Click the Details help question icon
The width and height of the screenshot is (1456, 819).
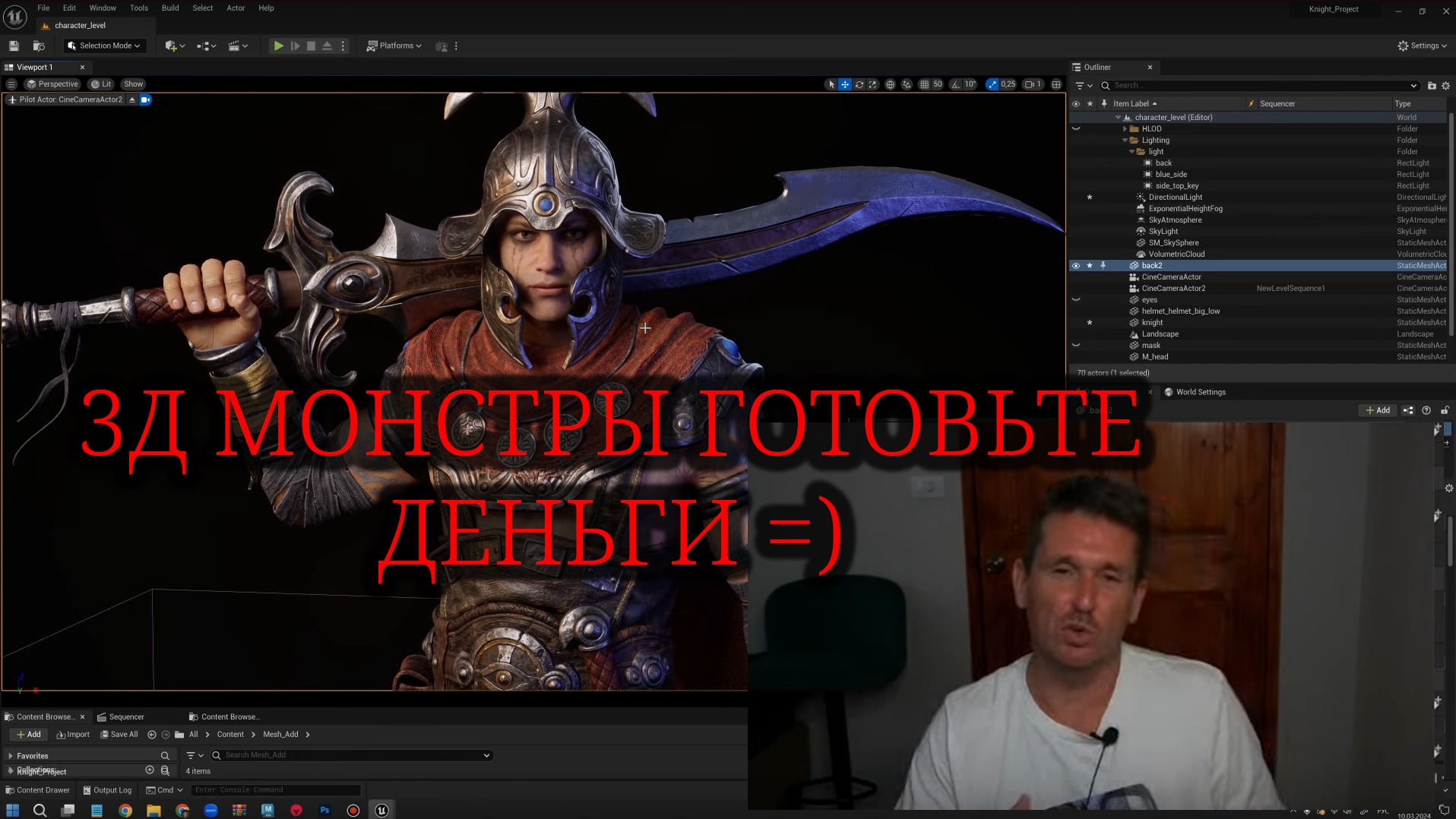(1426, 410)
